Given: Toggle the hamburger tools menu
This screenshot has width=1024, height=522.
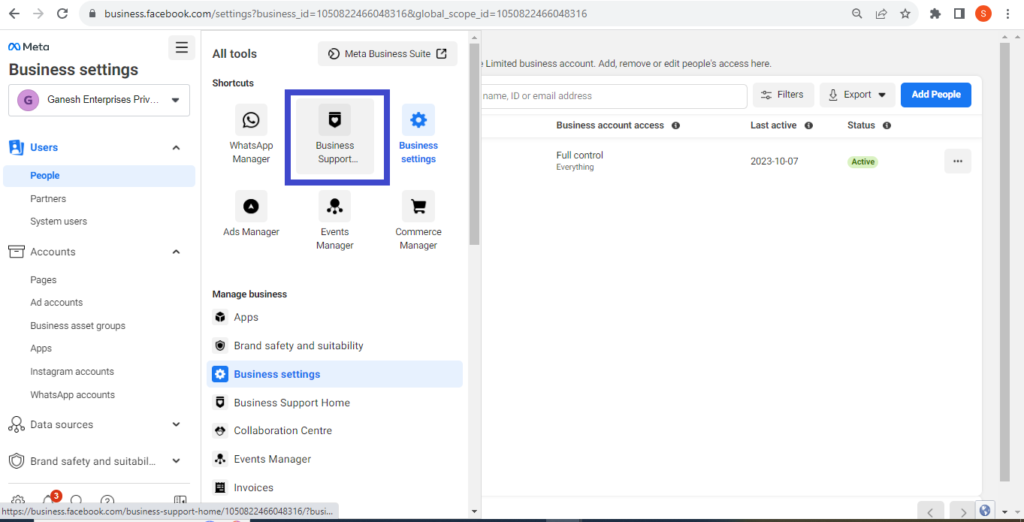Looking at the screenshot, I should click(x=182, y=47).
